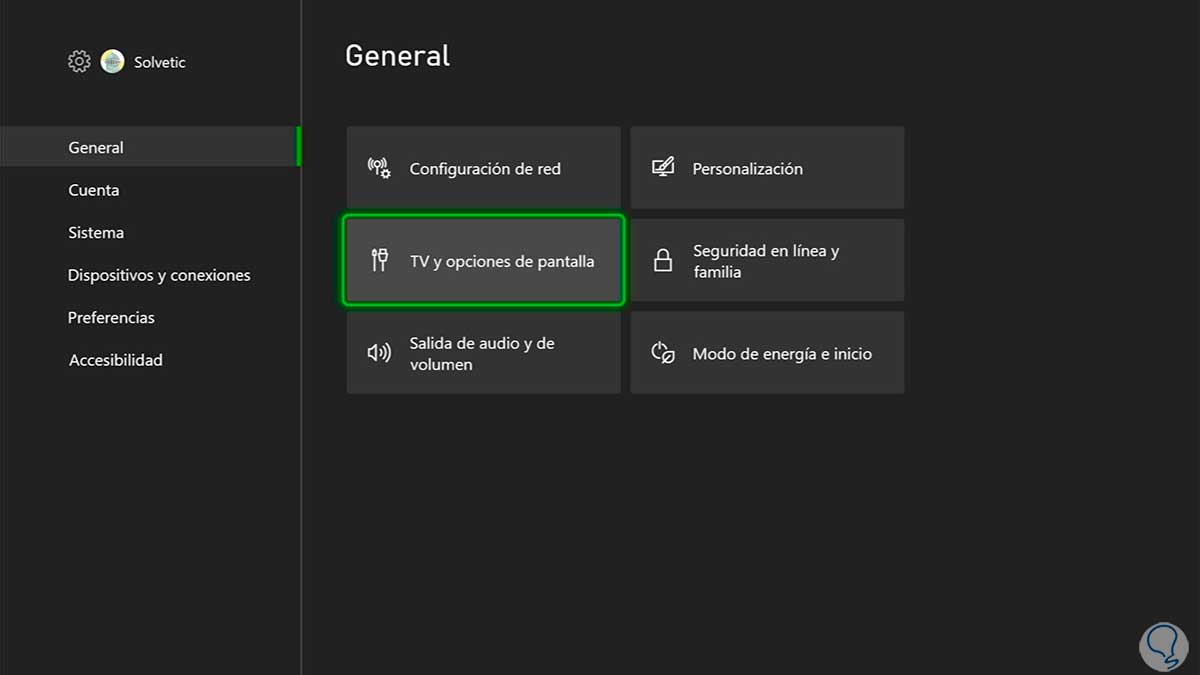Open the Personalización tile
This screenshot has height=675, width=1200.
click(x=767, y=168)
